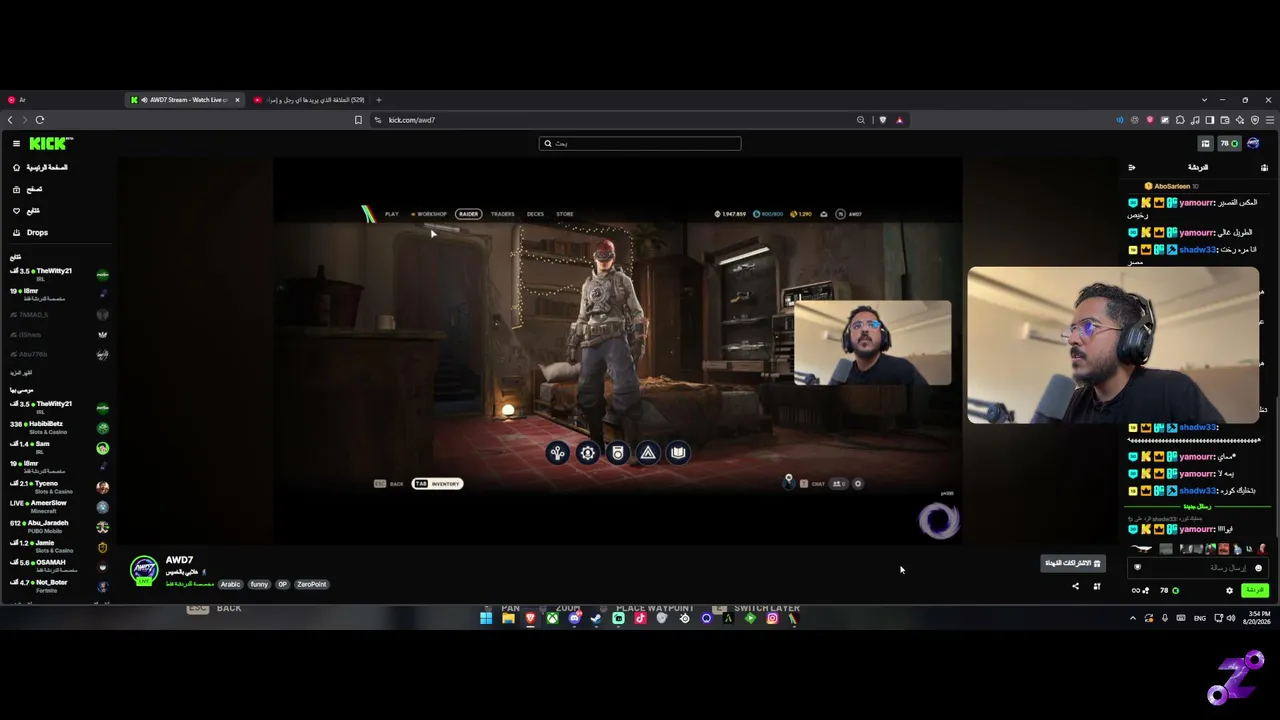Select the TRADERS tab in game menu
1280x720 pixels.
(502, 214)
